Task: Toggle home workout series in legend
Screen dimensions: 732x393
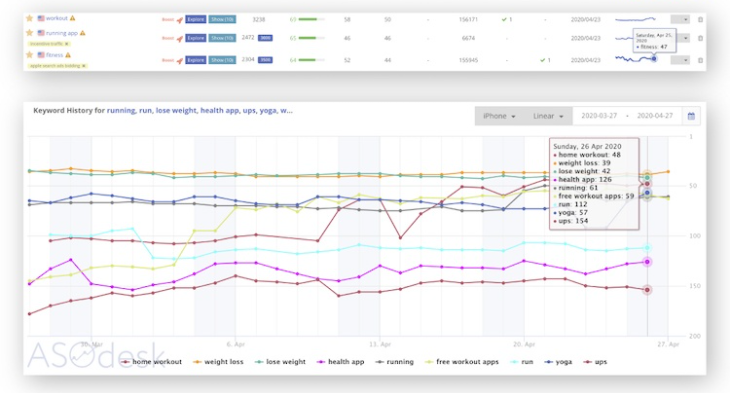Action: [151, 362]
